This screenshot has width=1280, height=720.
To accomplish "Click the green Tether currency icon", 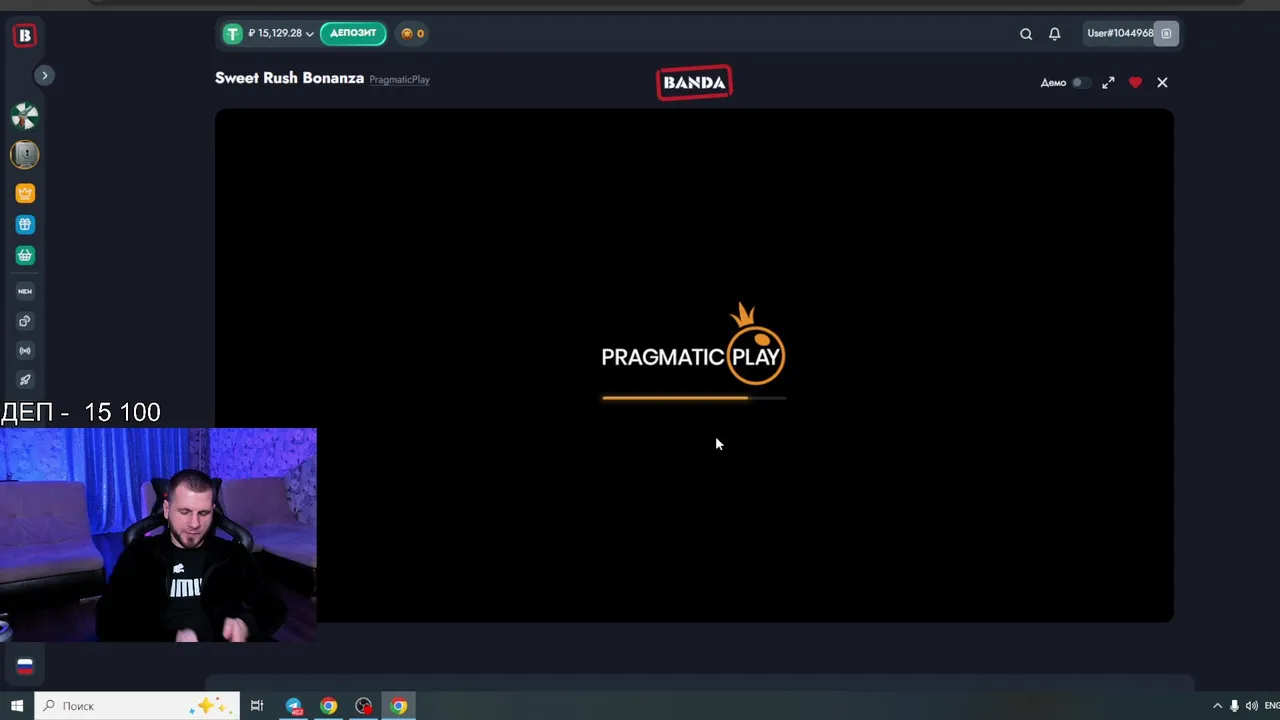I will [x=233, y=34].
